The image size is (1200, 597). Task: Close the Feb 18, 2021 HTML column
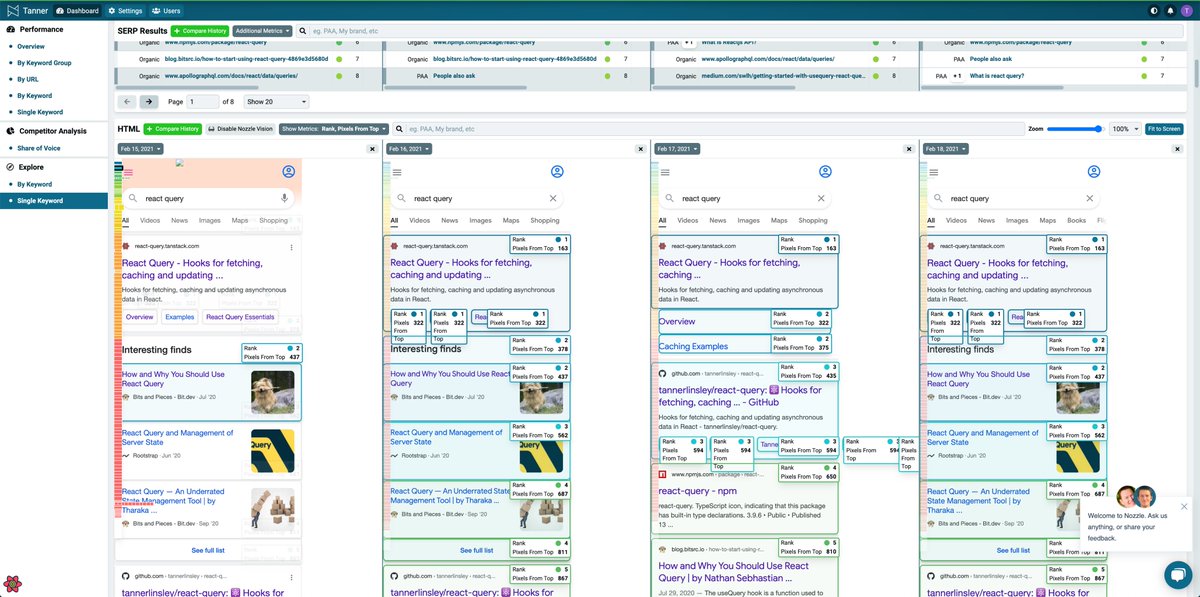click(x=1175, y=149)
